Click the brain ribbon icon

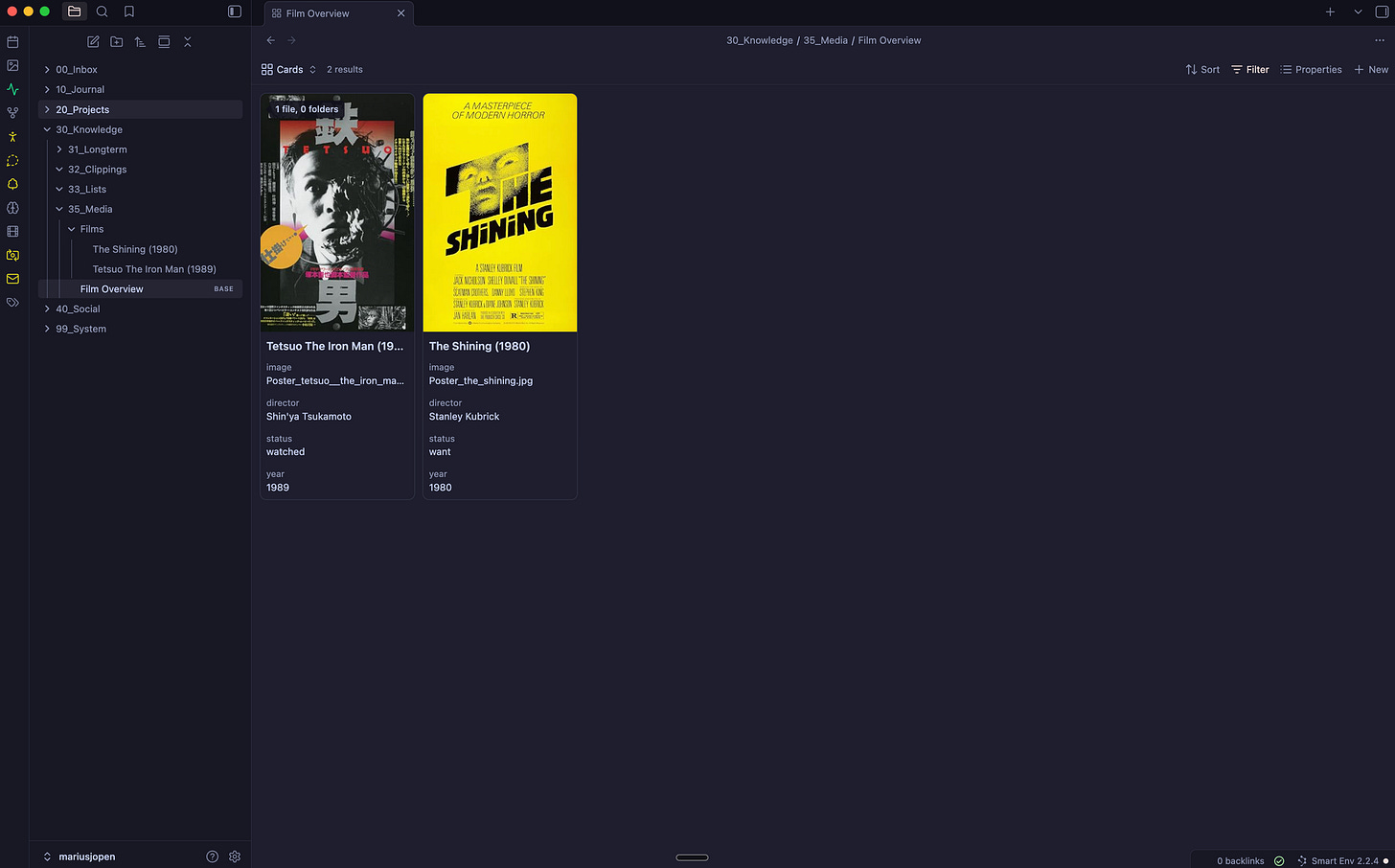tap(12, 208)
